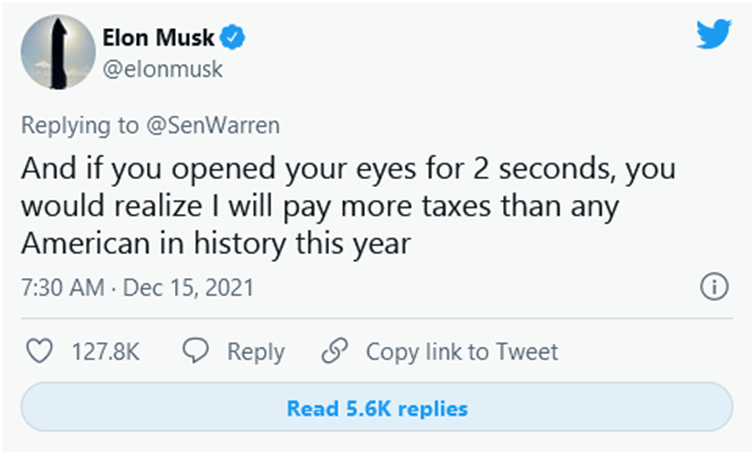The image size is (754, 454).
Task: Click the word 'taxes' in tweet
Action: 457,207
